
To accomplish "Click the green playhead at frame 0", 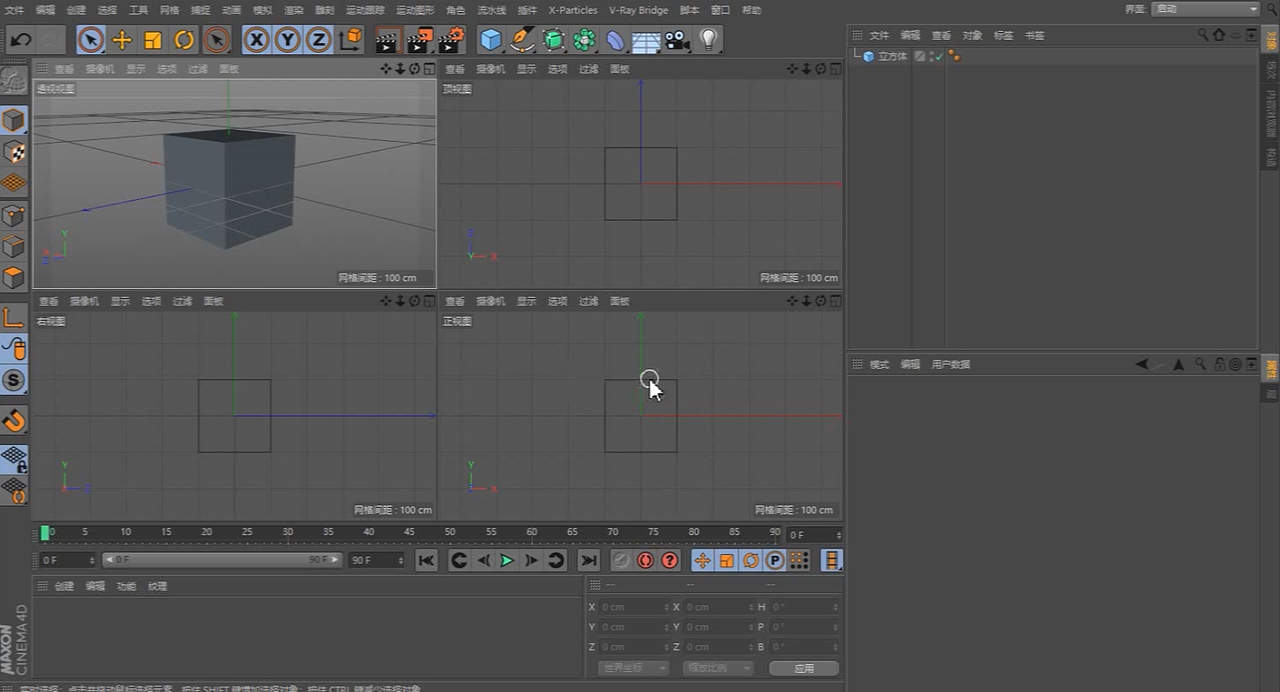I will click(45, 533).
